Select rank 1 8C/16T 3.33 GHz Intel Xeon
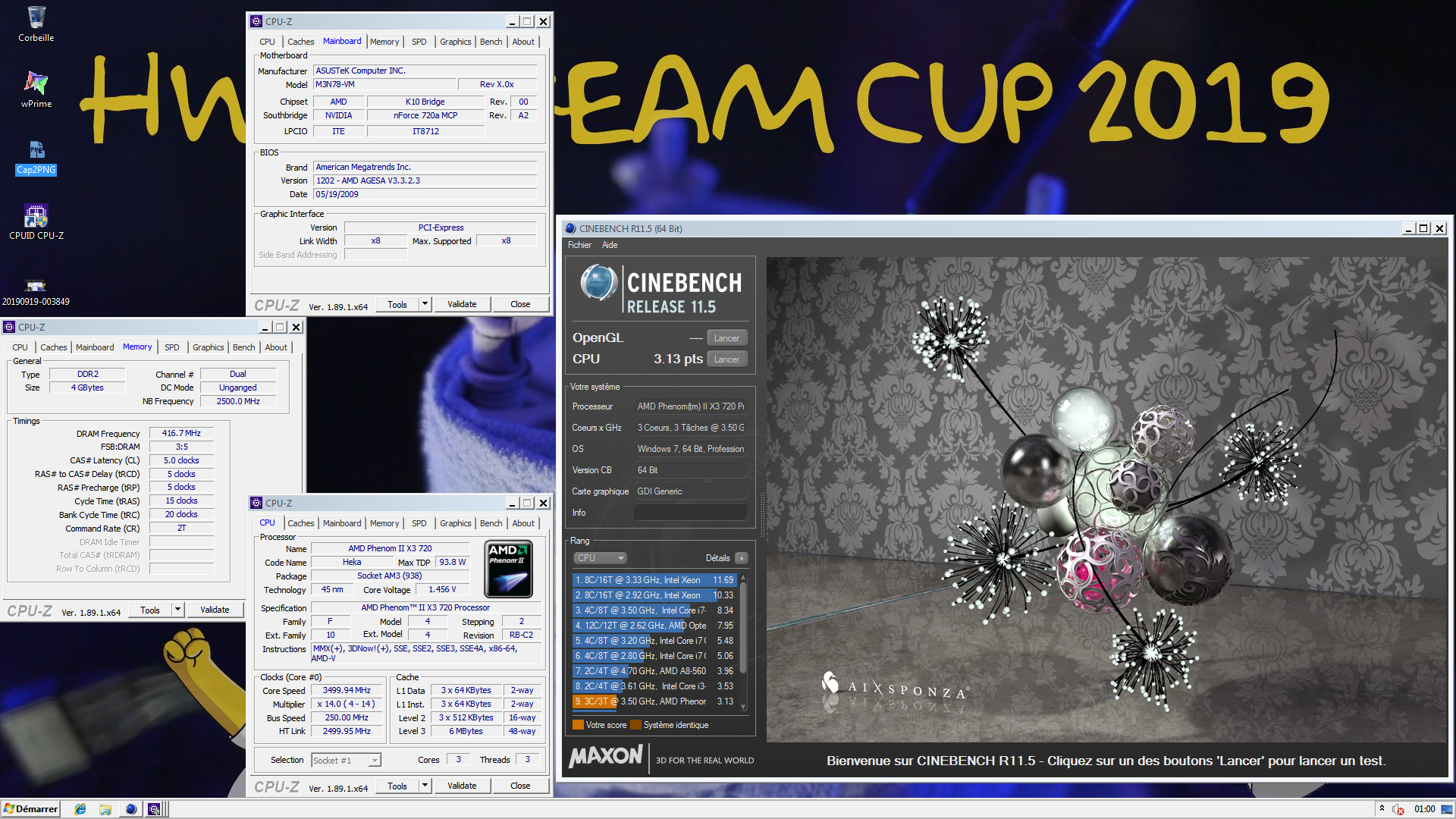 [654, 580]
